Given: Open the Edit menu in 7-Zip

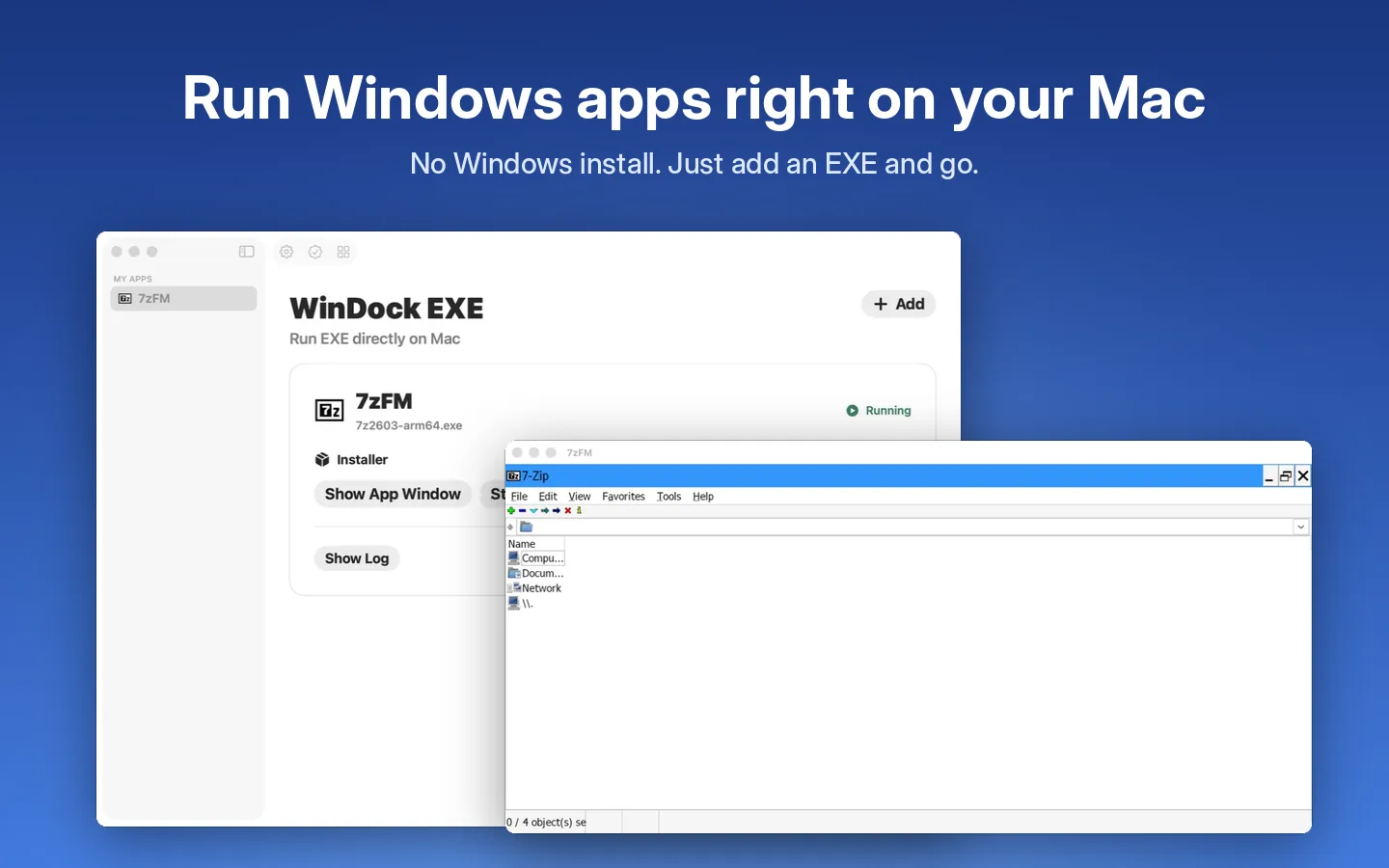Looking at the screenshot, I should click(x=548, y=497).
